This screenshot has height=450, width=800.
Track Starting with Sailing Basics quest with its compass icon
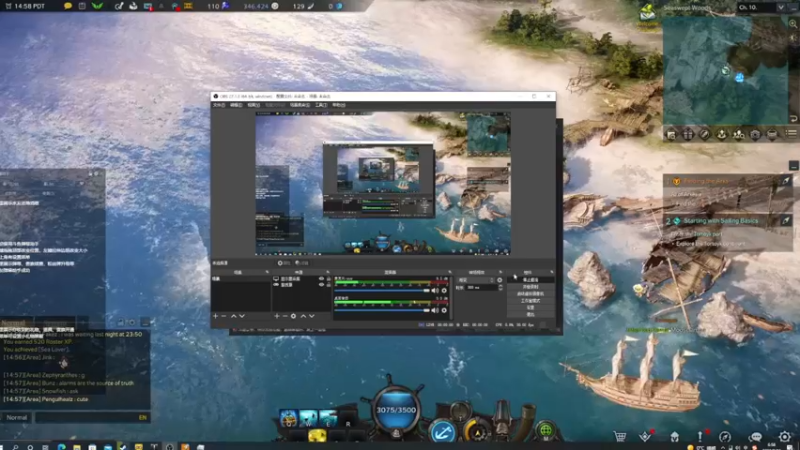(786, 220)
